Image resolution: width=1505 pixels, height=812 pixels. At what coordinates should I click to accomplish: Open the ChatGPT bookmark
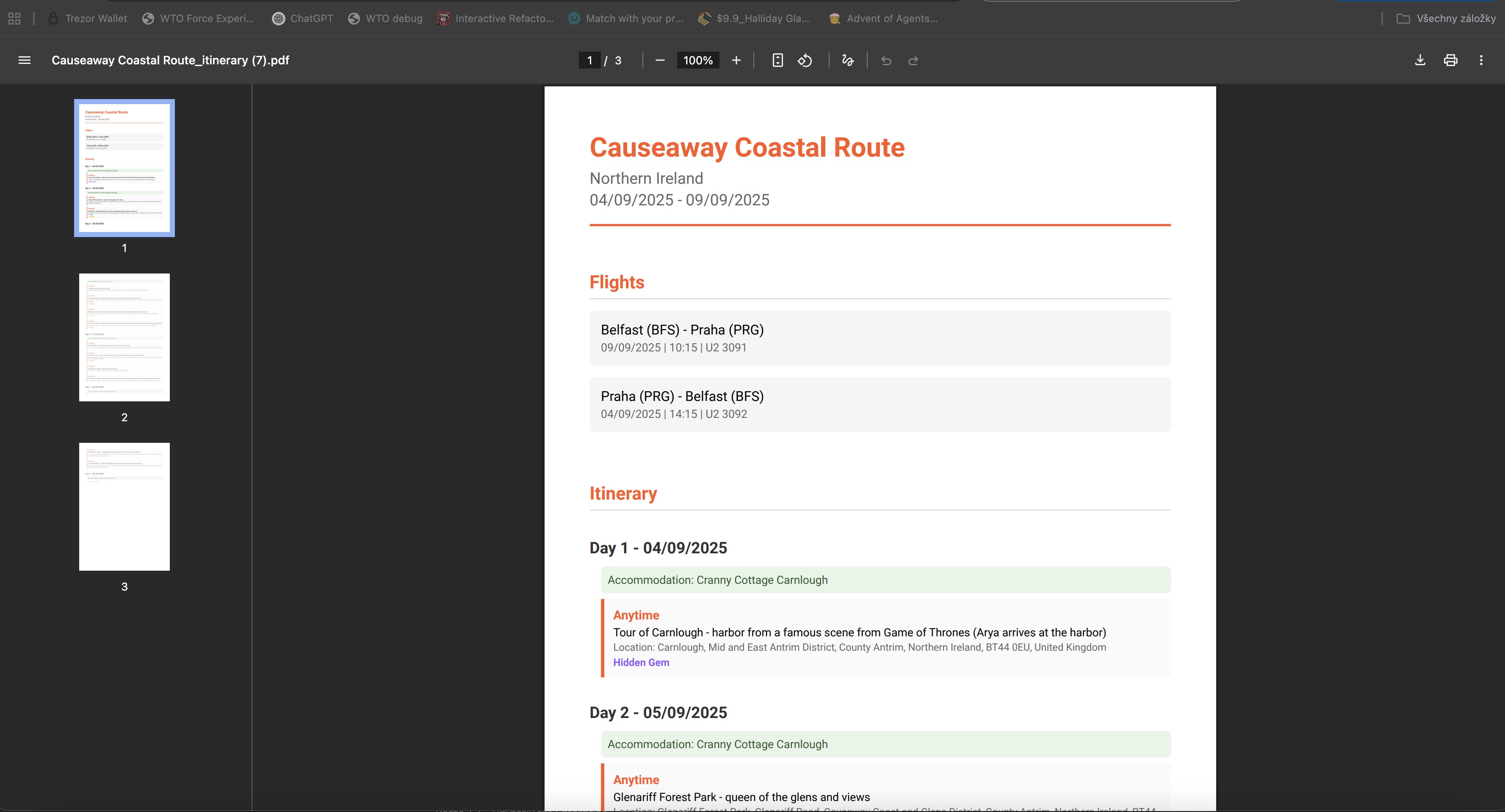coord(302,18)
